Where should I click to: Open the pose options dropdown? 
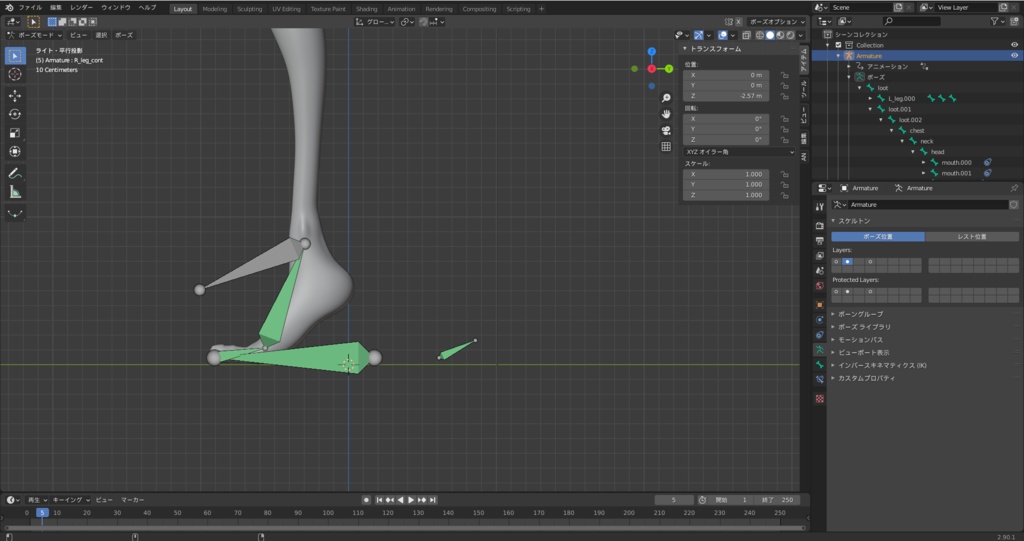click(x=776, y=22)
